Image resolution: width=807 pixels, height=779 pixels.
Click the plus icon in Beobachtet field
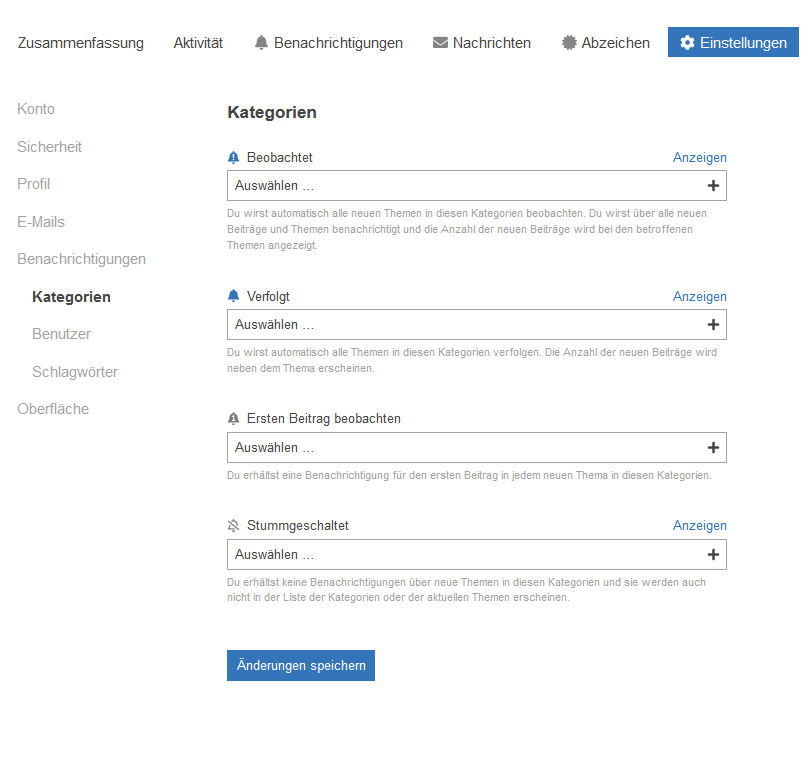[x=713, y=185]
